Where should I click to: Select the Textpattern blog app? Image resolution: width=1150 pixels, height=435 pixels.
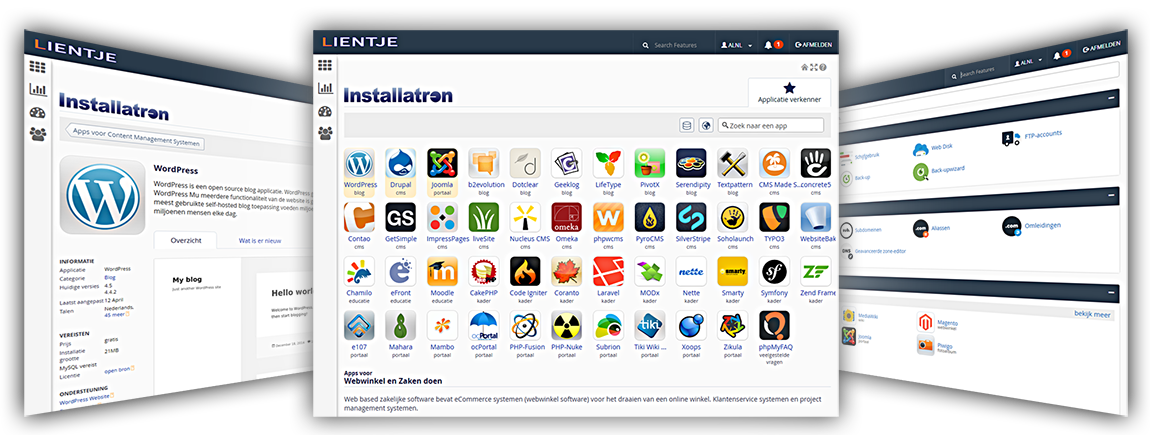(x=732, y=164)
